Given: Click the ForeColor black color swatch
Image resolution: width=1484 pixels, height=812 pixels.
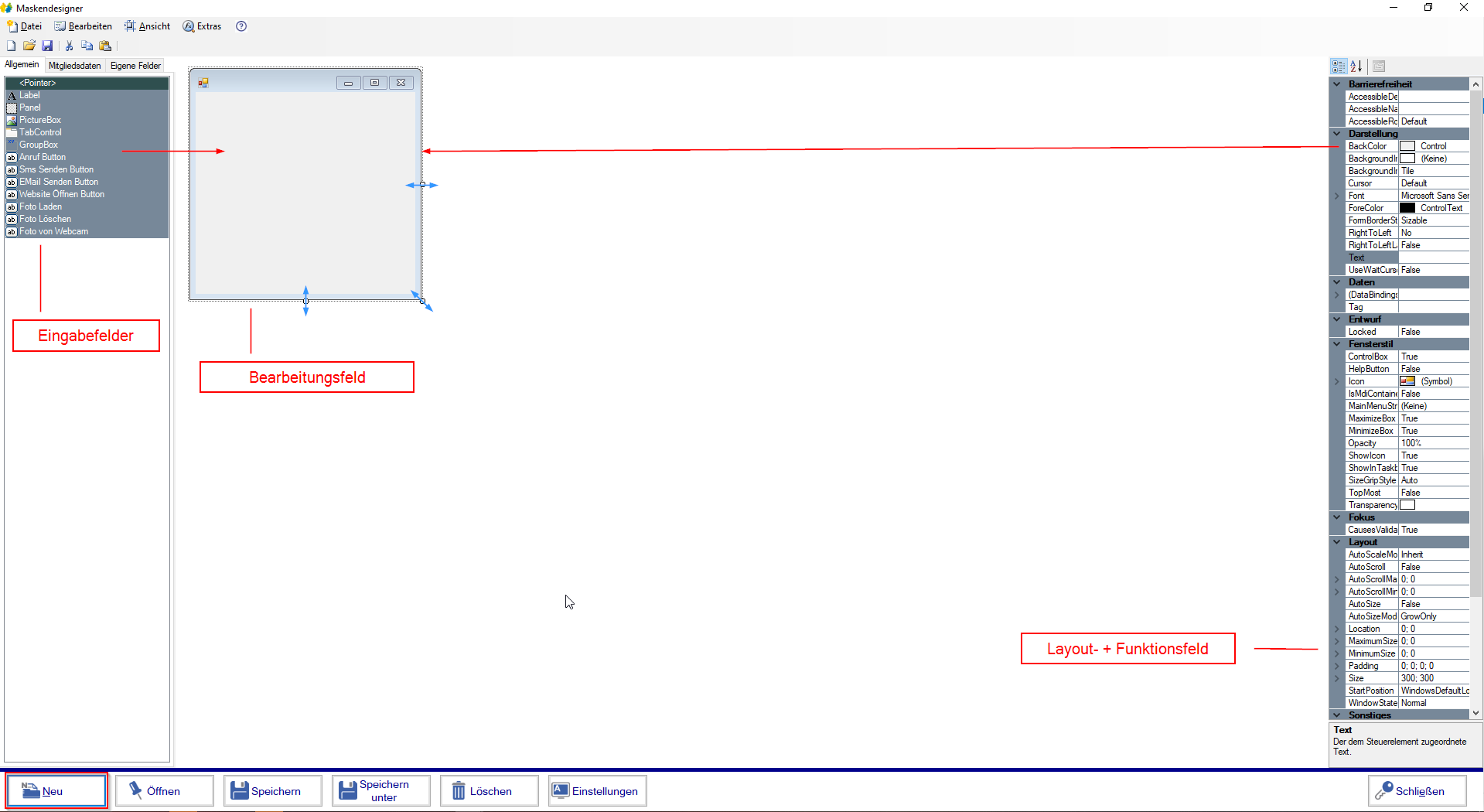Looking at the screenshot, I should (x=1407, y=208).
